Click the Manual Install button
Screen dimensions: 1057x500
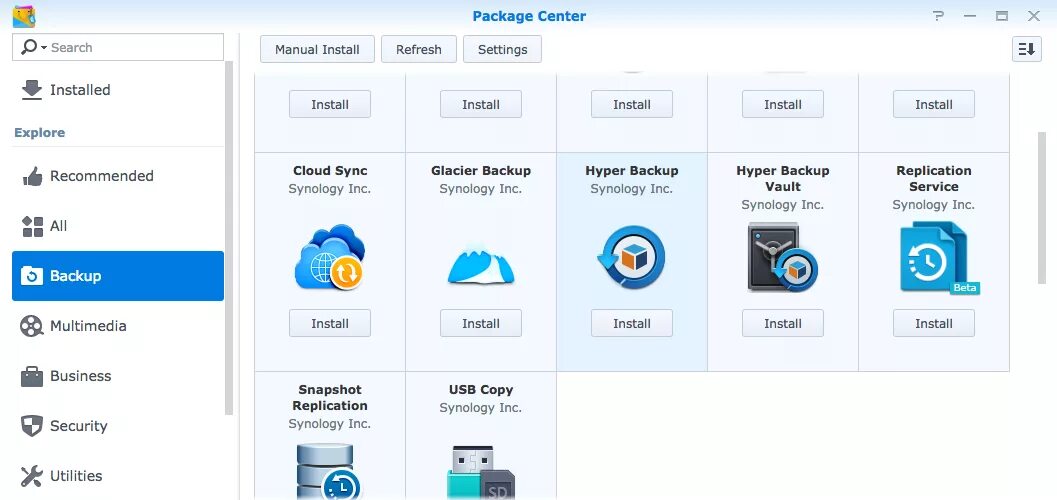tap(317, 49)
